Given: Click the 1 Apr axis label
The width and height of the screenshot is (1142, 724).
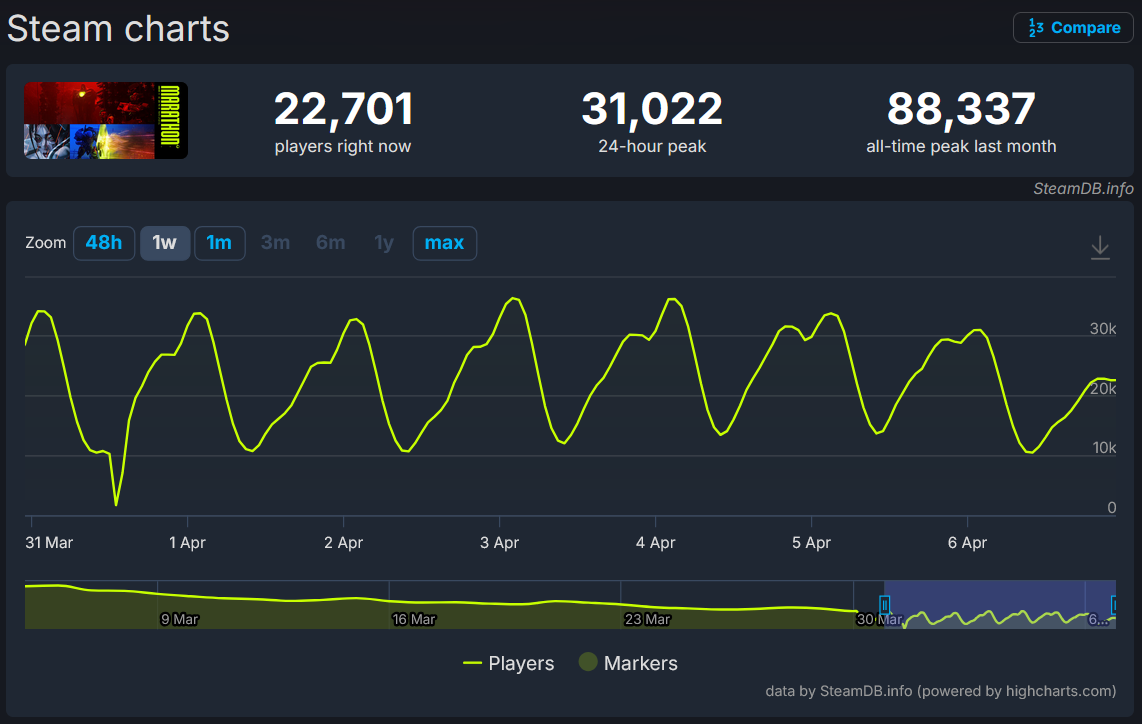Looking at the screenshot, I should 187,543.
